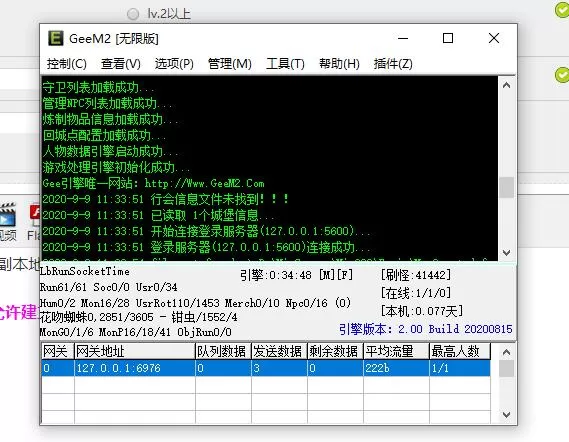Select the lv.2以上 radio button
This screenshot has height=442, width=569.
(133, 14)
